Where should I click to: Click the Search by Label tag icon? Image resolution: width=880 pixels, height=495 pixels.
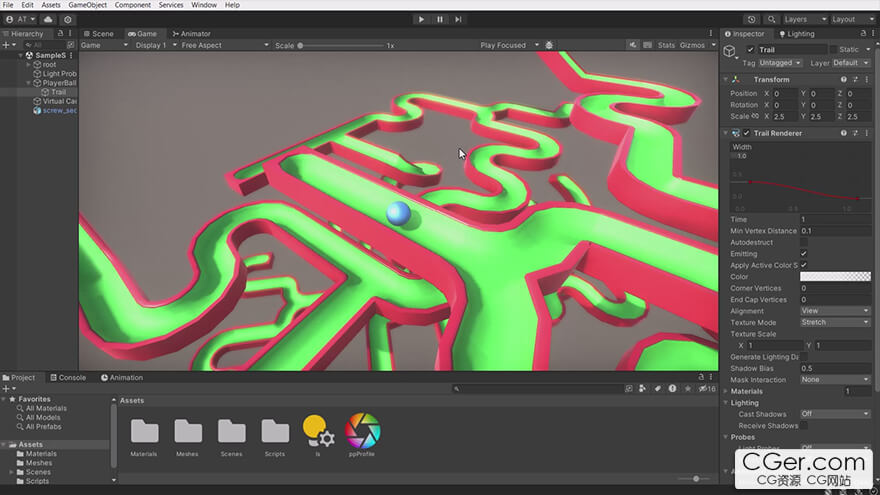[657, 388]
